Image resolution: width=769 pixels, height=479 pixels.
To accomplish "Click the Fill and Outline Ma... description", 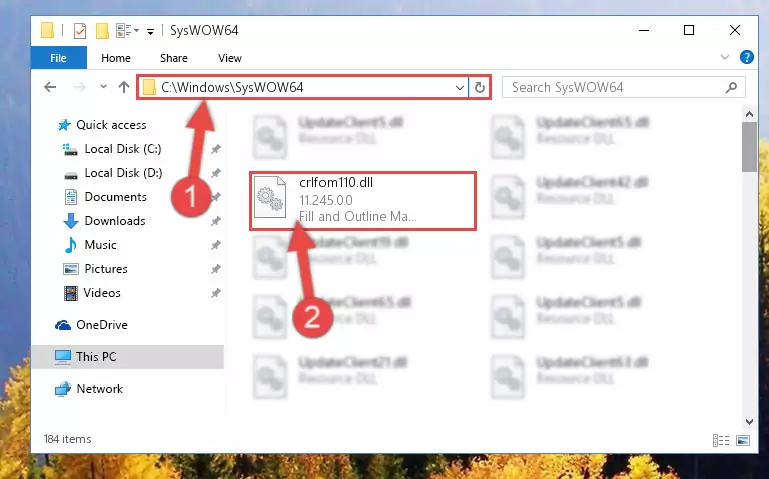I will coord(358,216).
